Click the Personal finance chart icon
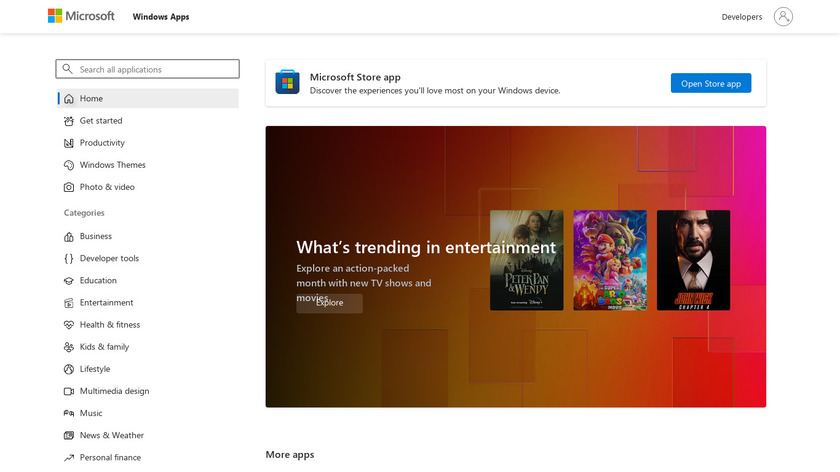 pyautogui.click(x=69, y=458)
